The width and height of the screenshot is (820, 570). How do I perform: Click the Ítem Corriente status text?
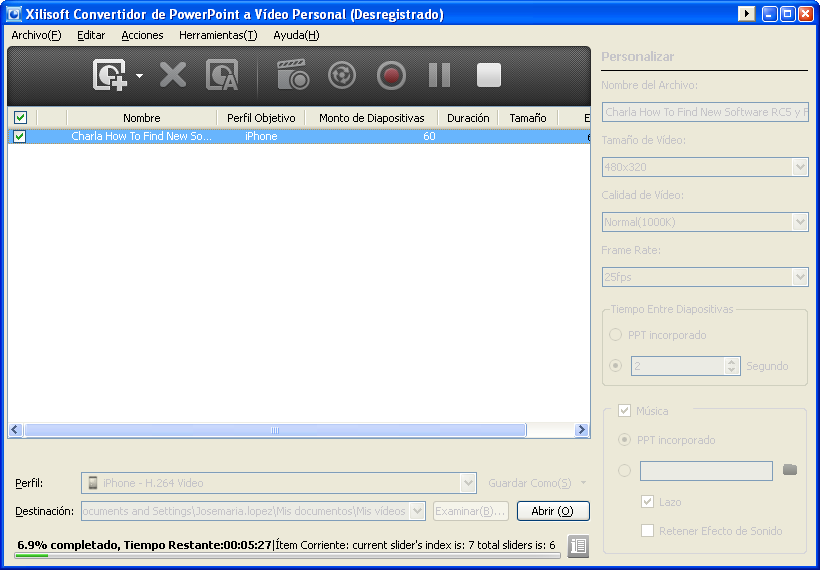pos(415,545)
